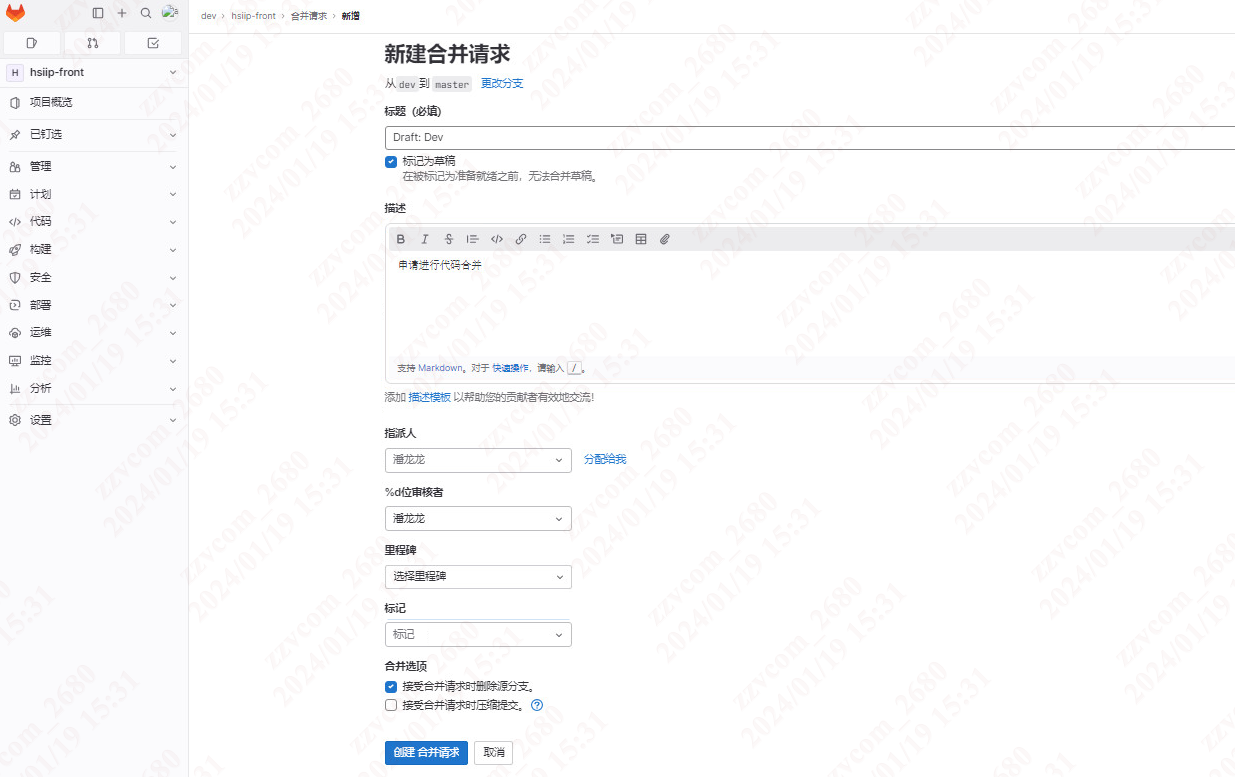Image resolution: width=1235 pixels, height=777 pixels.
Task: Attach a file with paperclip icon
Action: (x=665, y=239)
